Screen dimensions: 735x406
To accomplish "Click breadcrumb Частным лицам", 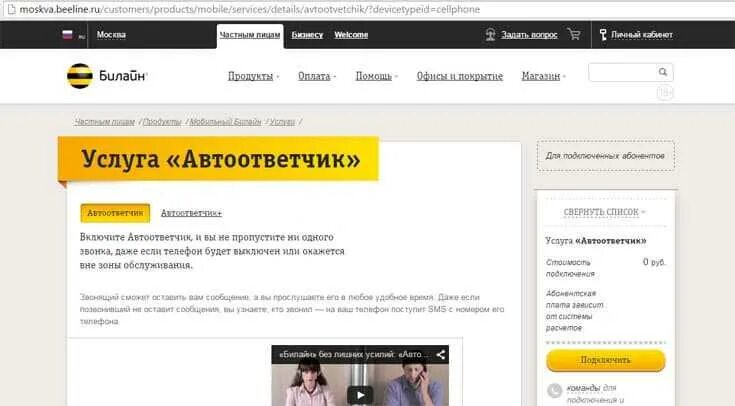I will point(104,122).
